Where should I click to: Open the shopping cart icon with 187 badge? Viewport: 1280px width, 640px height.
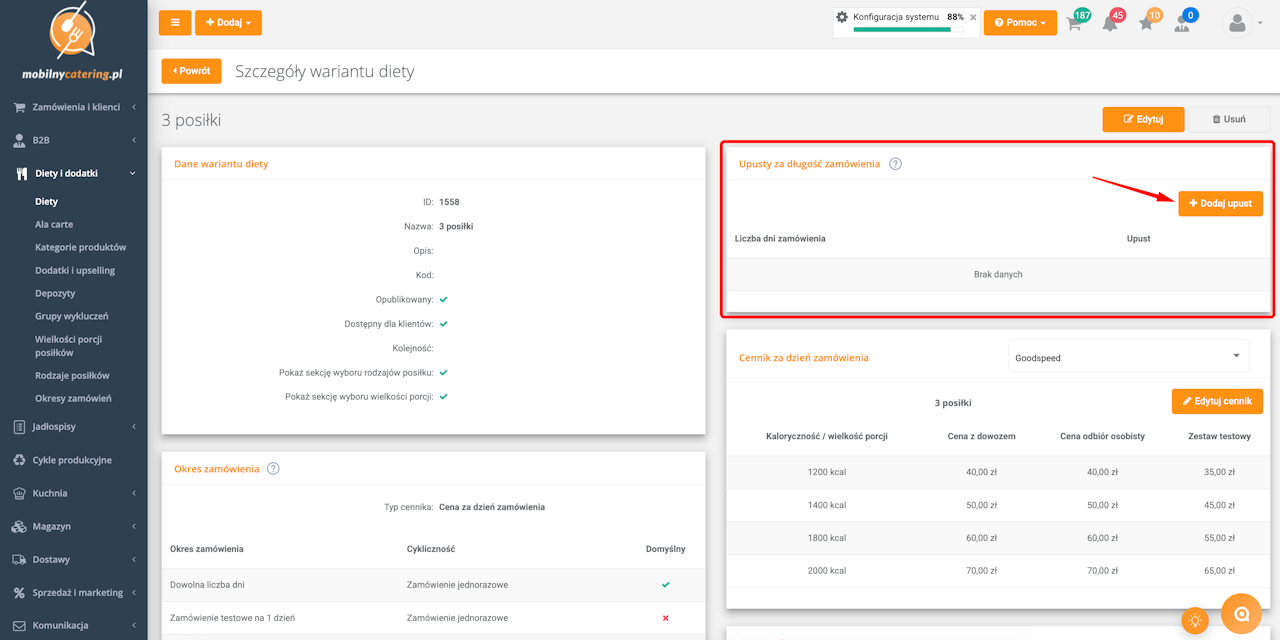click(1075, 23)
